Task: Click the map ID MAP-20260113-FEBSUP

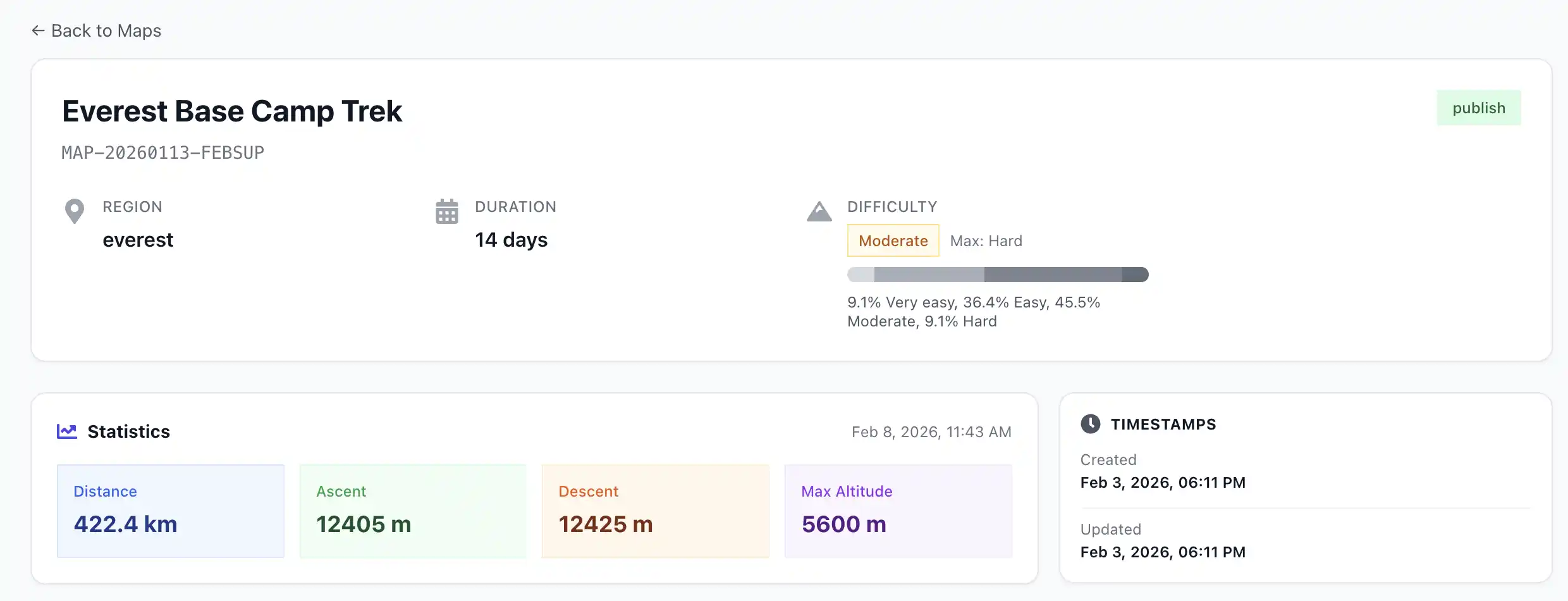Action: (162, 152)
